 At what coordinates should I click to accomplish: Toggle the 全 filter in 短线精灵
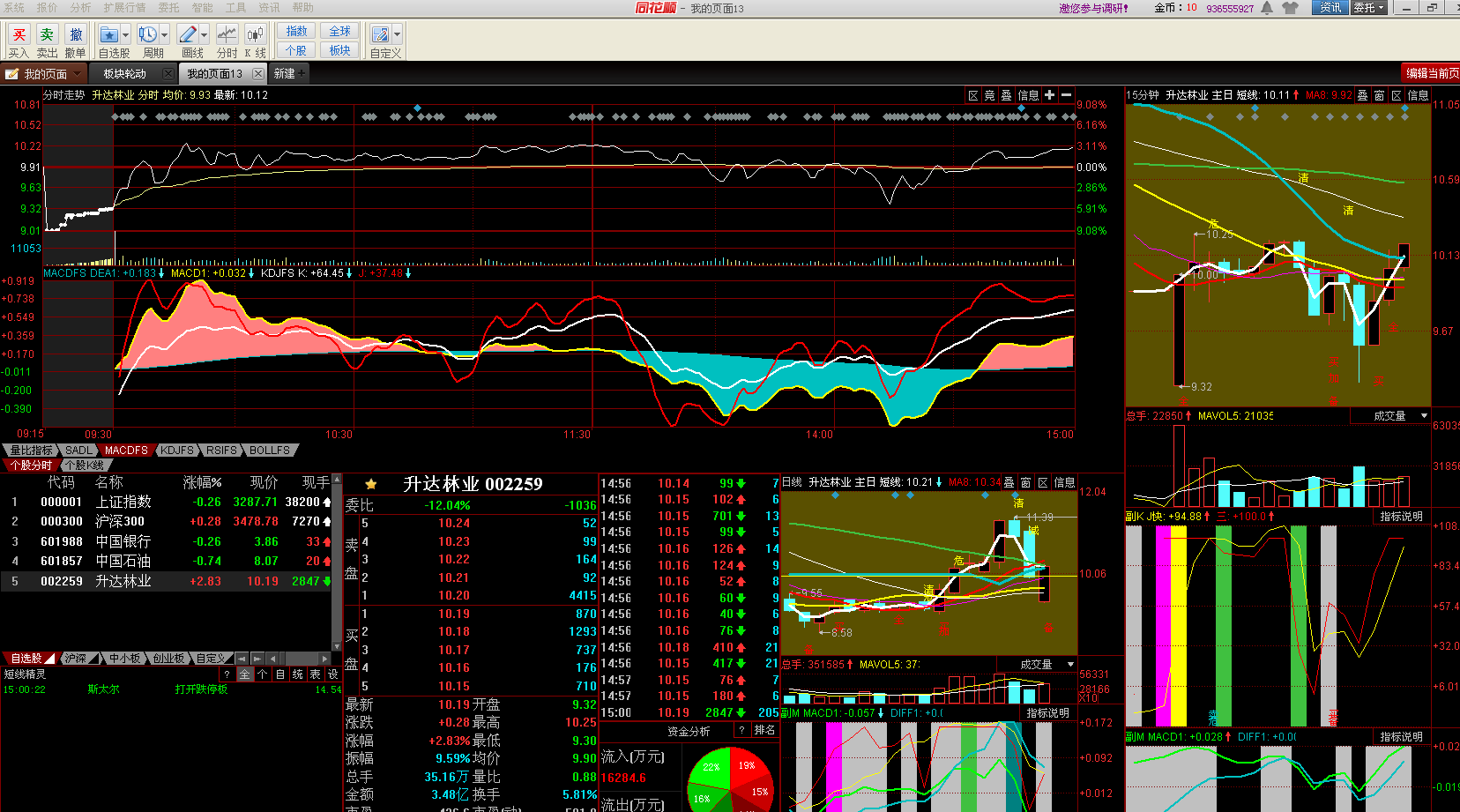244,674
